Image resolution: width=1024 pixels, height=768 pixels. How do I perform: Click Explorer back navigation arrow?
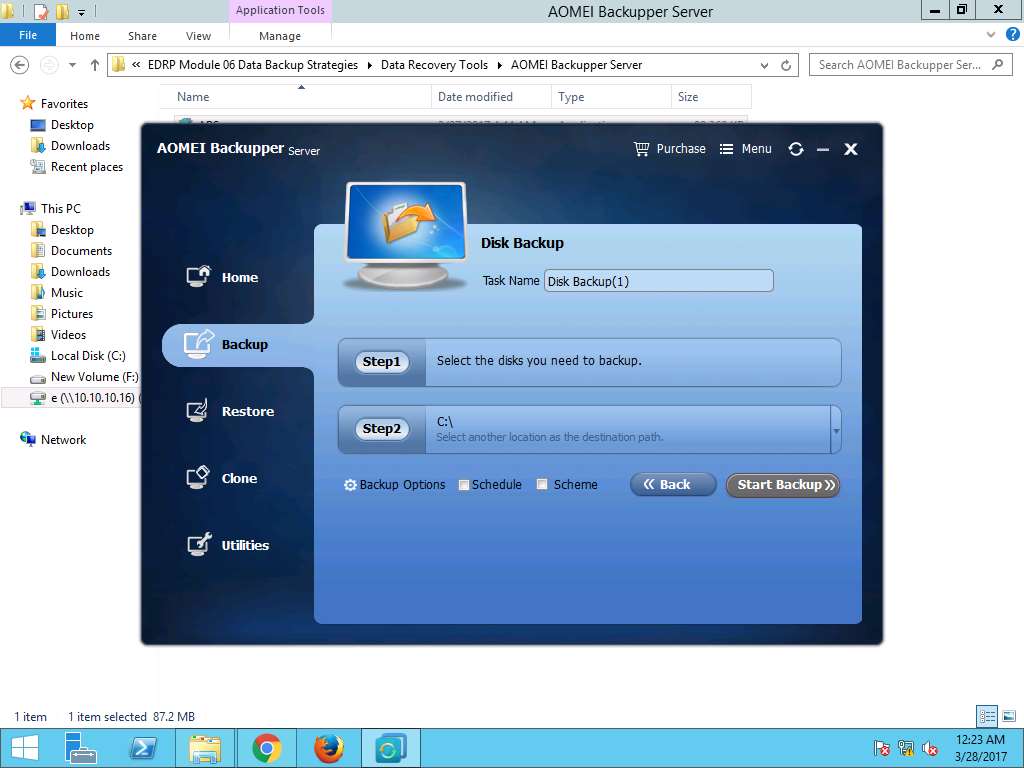click(20, 65)
